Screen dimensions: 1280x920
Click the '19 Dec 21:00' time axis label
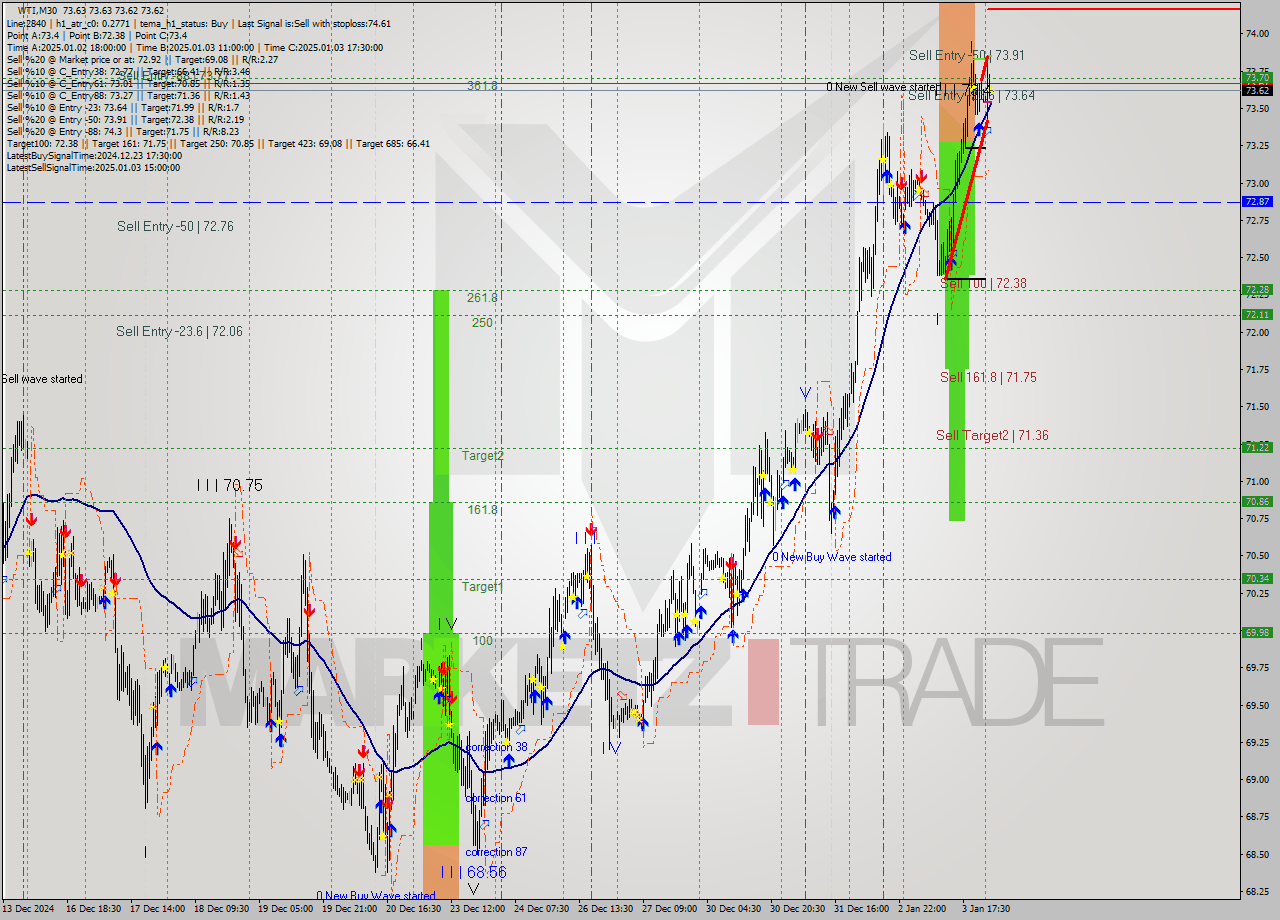point(352,909)
